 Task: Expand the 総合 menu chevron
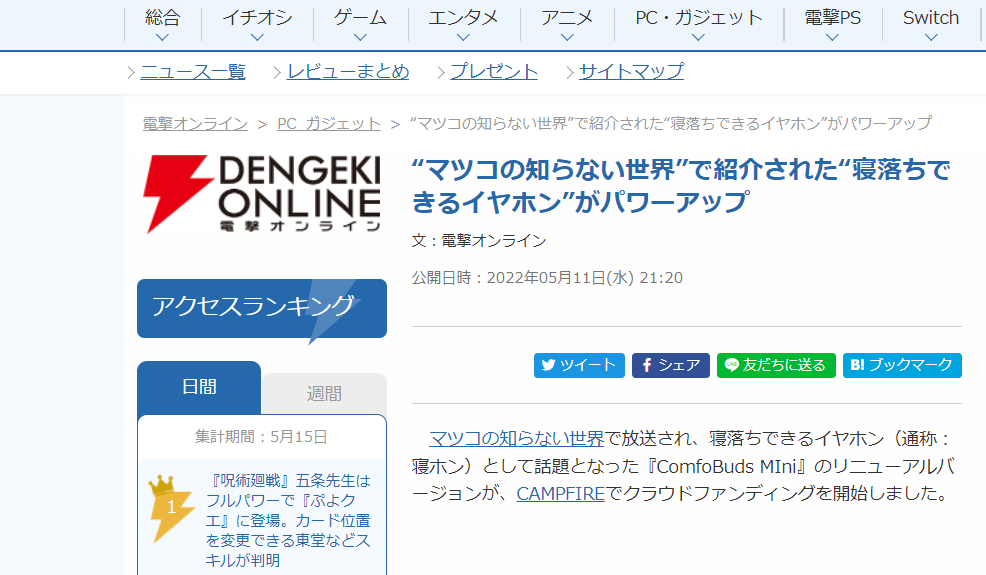click(162, 38)
